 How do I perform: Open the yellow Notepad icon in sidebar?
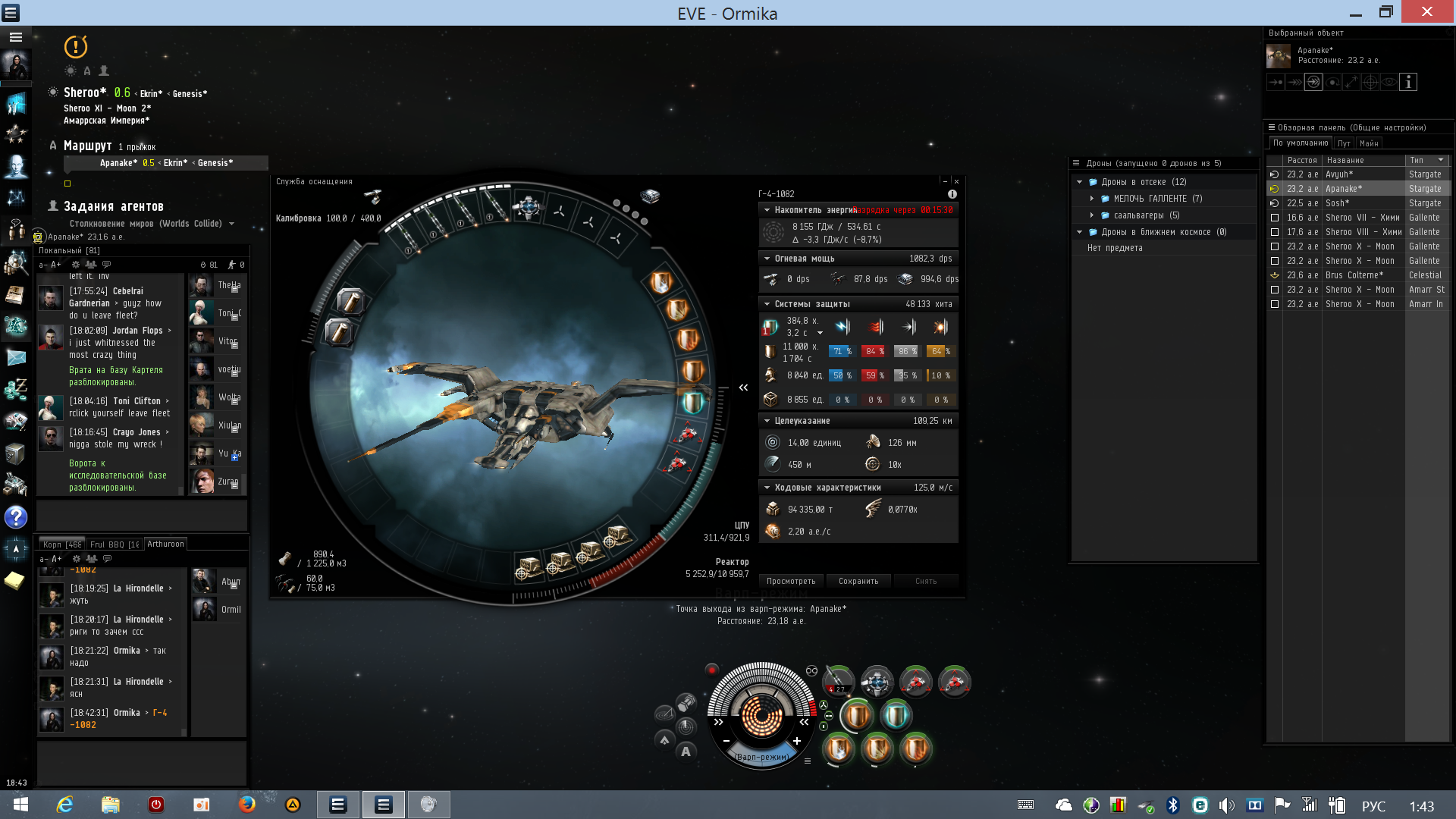[14, 581]
